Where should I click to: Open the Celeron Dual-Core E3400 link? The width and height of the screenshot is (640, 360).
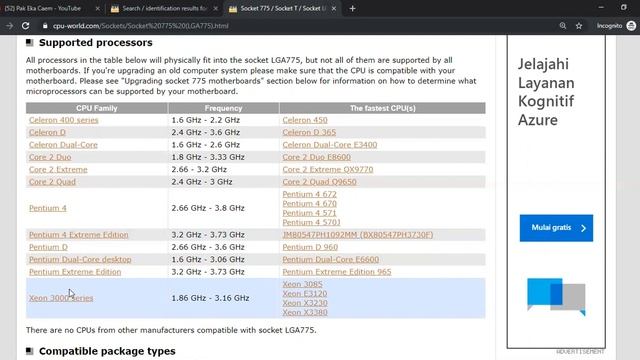coord(330,144)
